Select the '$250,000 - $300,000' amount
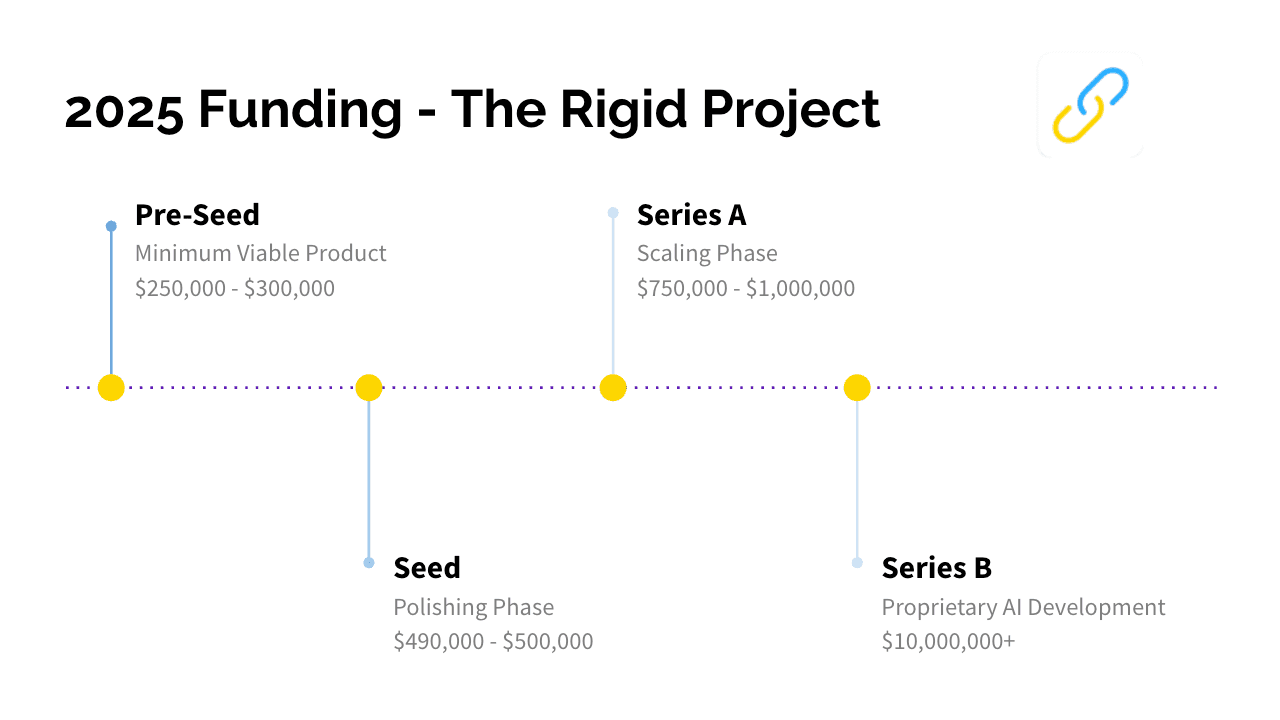Screen dimensions: 1280x720 235,289
